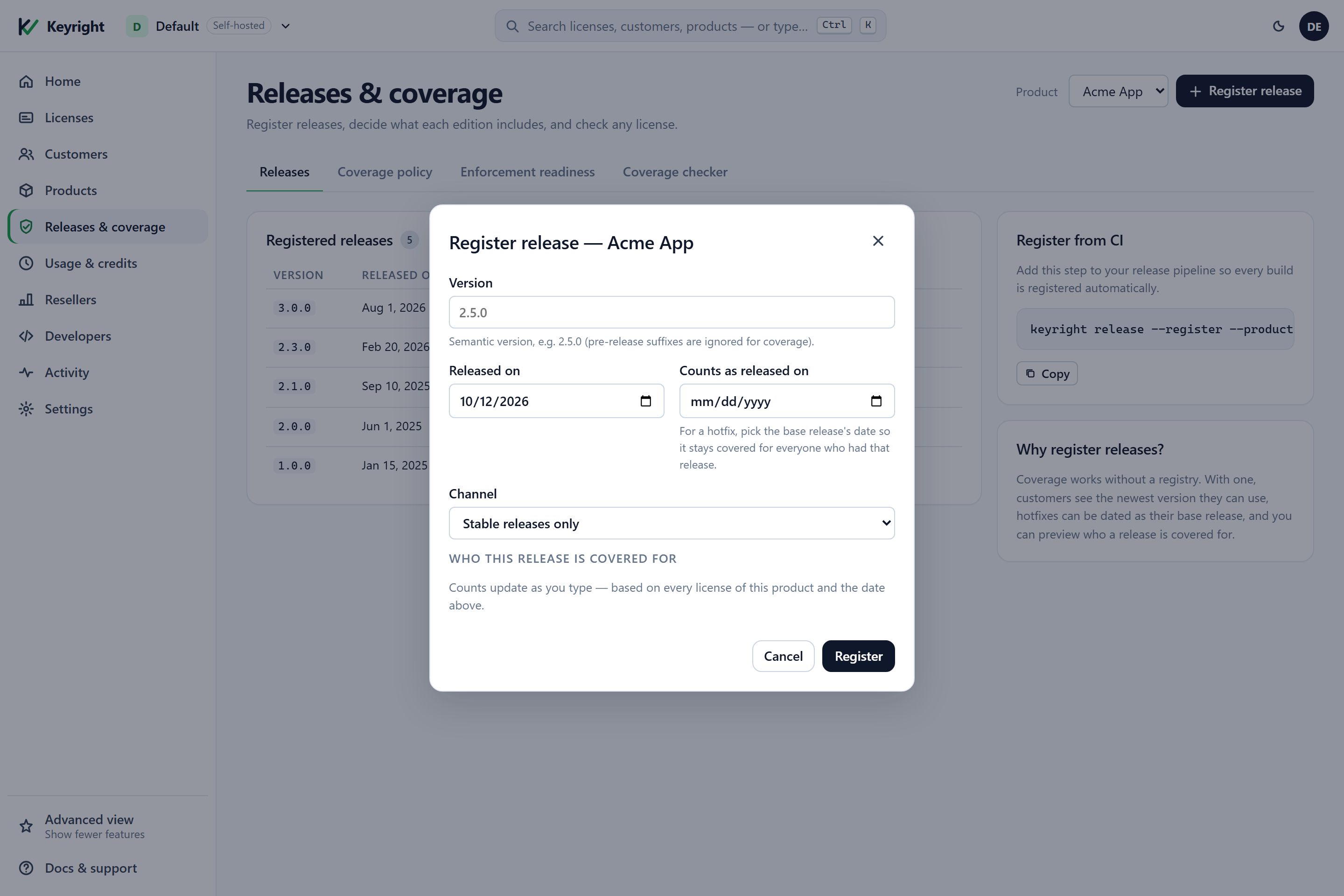1344x896 pixels.
Task: Cancel the Register release dialog
Action: click(783, 656)
